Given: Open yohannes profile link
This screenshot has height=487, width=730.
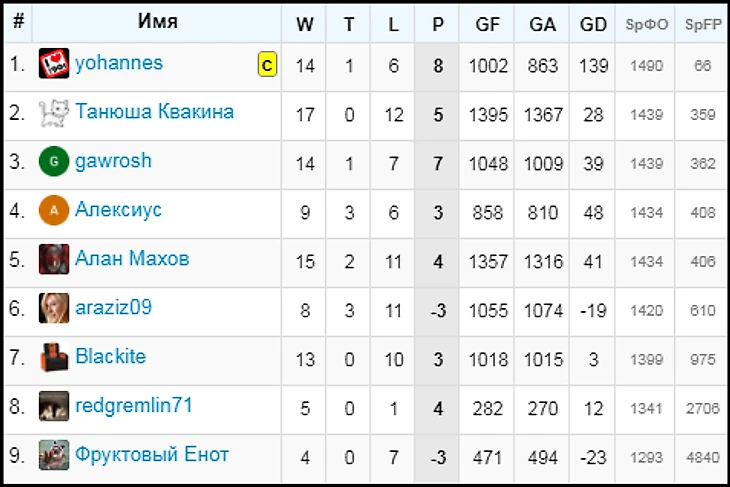Looking at the screenshot, I should pos(118,64).
